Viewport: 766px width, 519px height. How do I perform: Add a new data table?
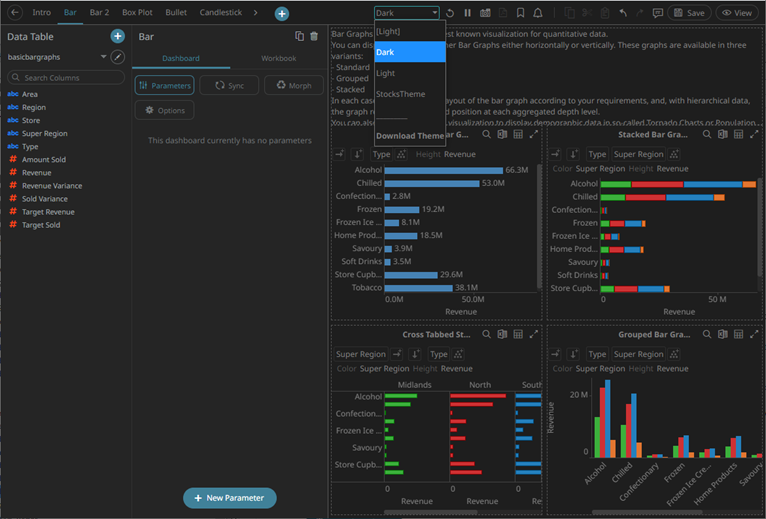pos(118,36)
